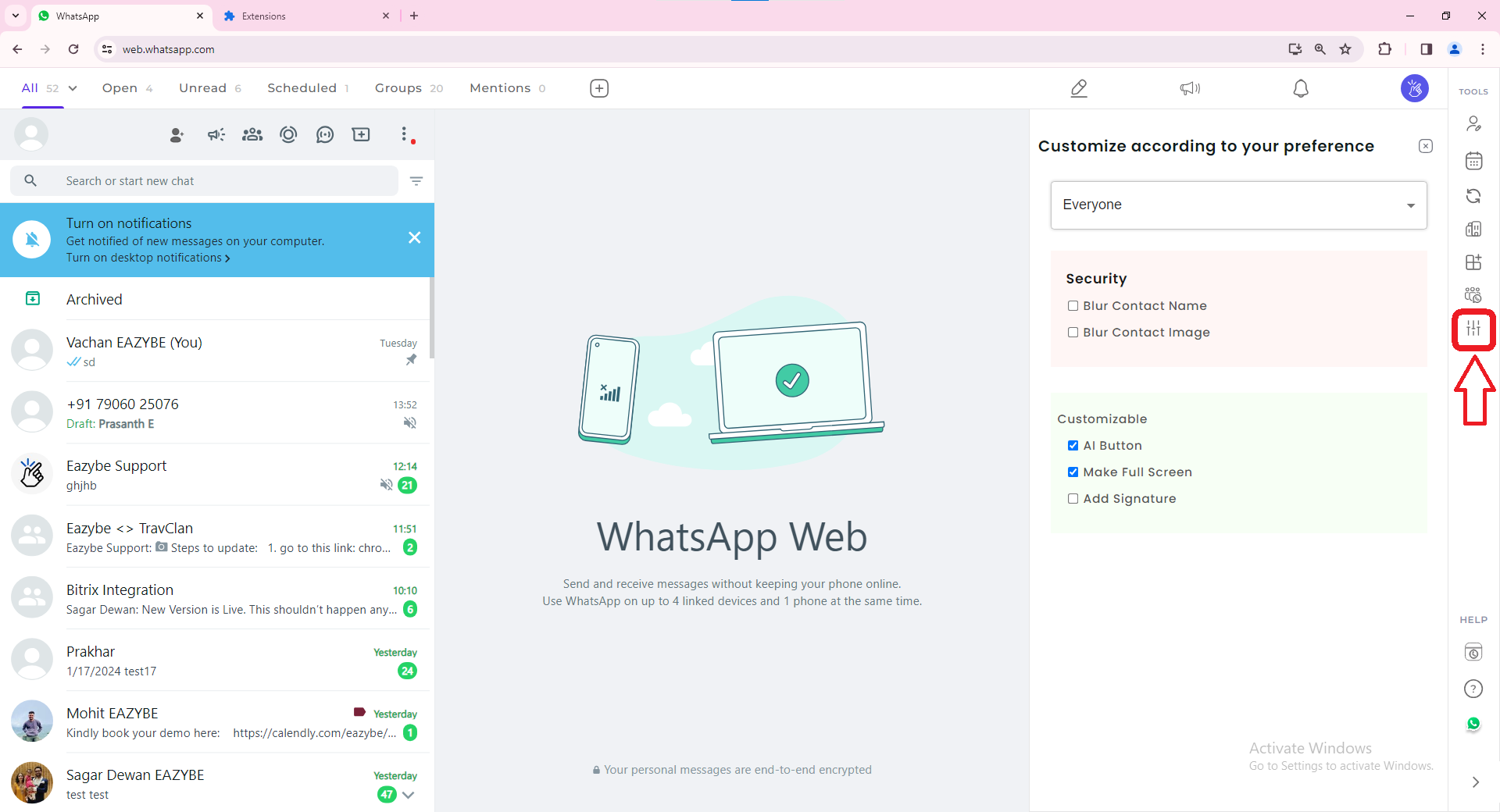Image resolution: width=1500 pixels, height=812 pixels.
Task: Open the Channels chat-bubble icon
Action: click(x=325, y=135)
